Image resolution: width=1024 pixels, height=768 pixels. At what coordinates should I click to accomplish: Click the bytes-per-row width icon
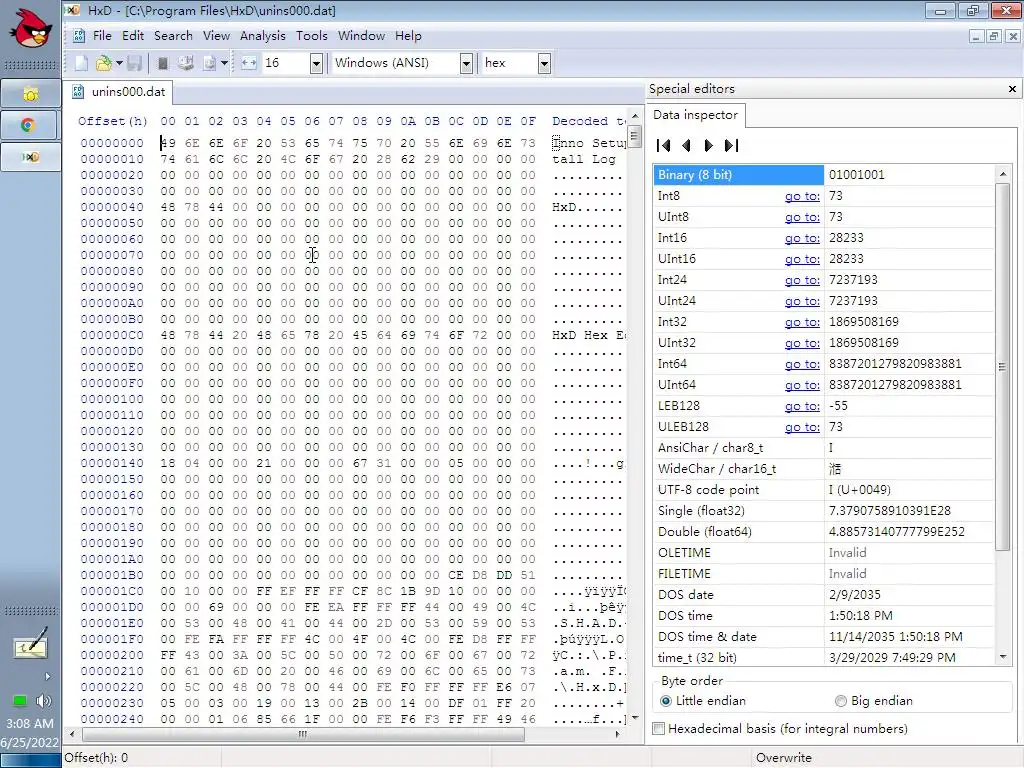[x=249, y=63]
